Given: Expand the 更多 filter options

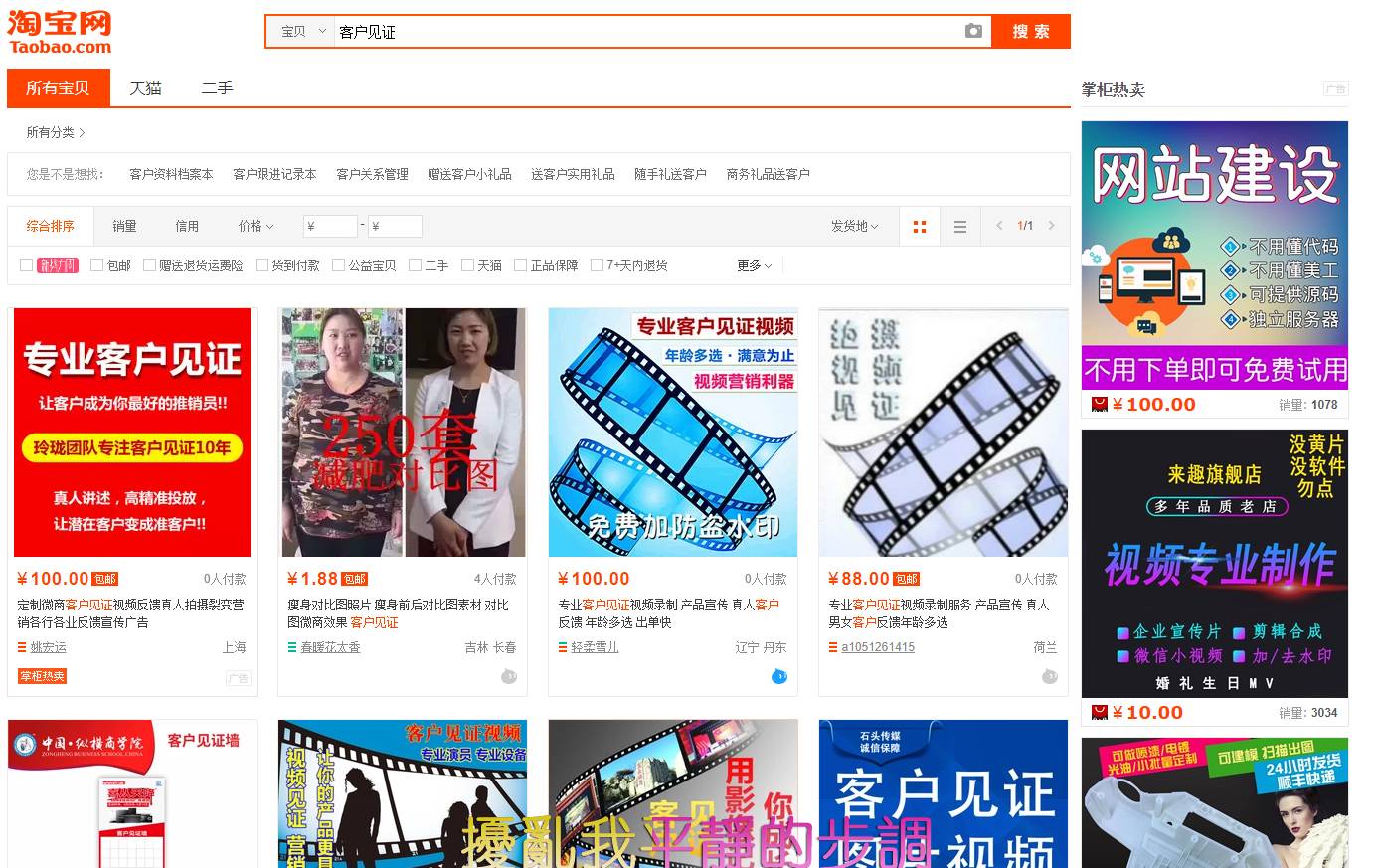Looking at the screenshot, I should [755, 265].
